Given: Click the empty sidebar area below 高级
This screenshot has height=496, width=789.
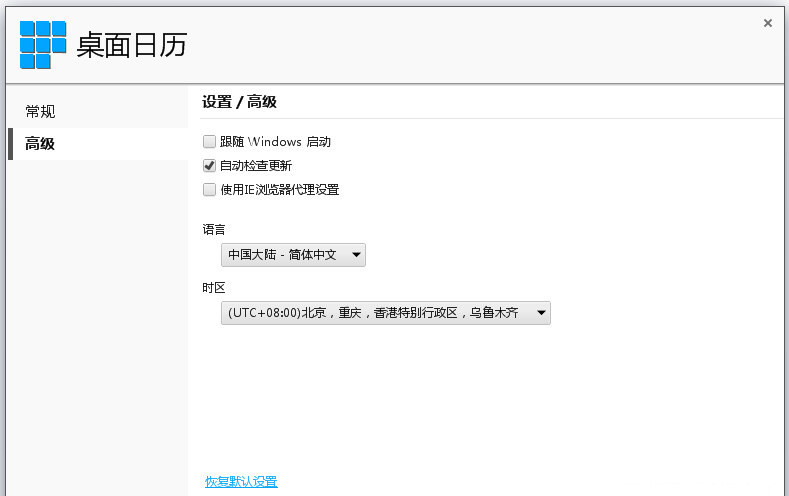Looking at the screenshot, I should click(x=97, y=320).
